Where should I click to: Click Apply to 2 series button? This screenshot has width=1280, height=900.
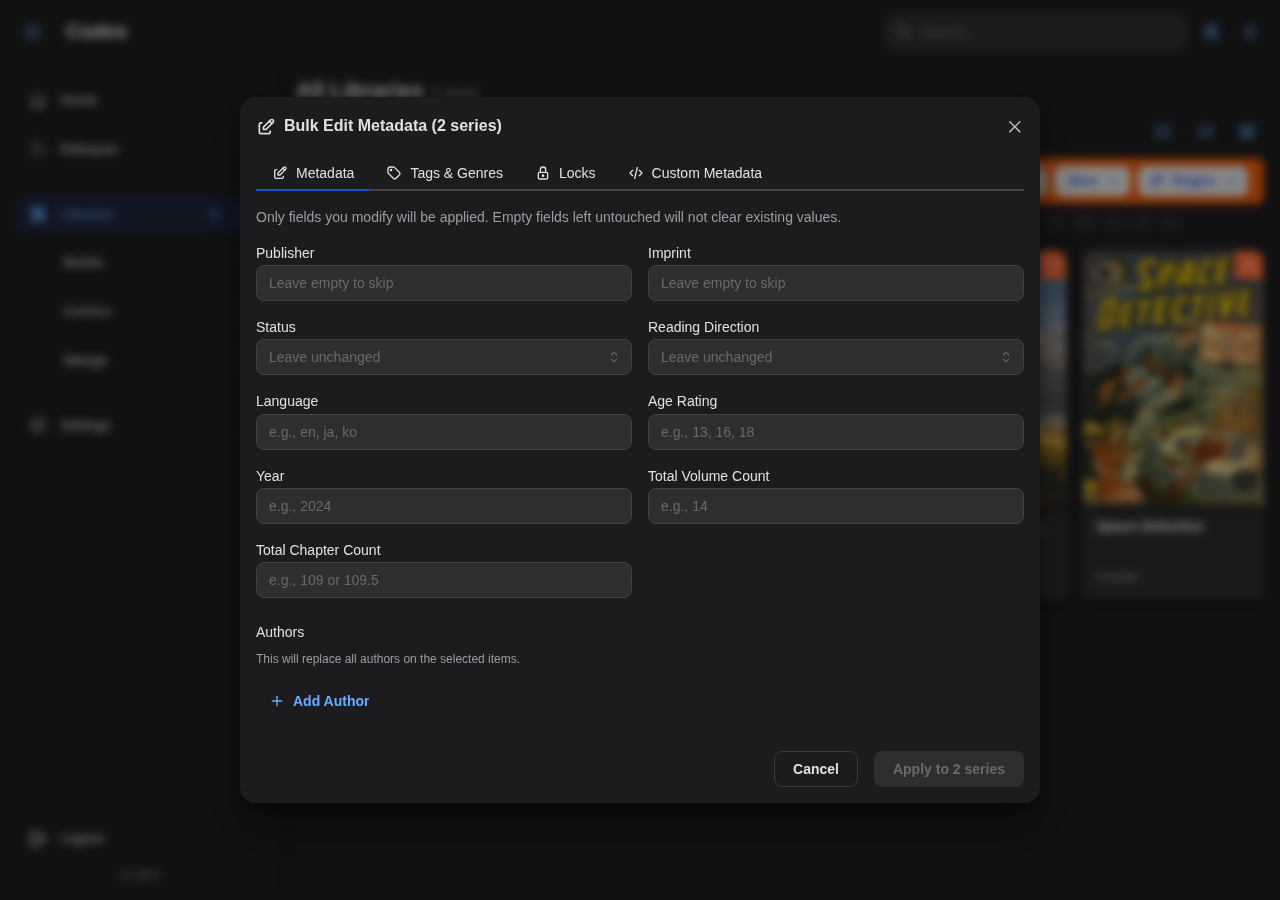point(949,769)
